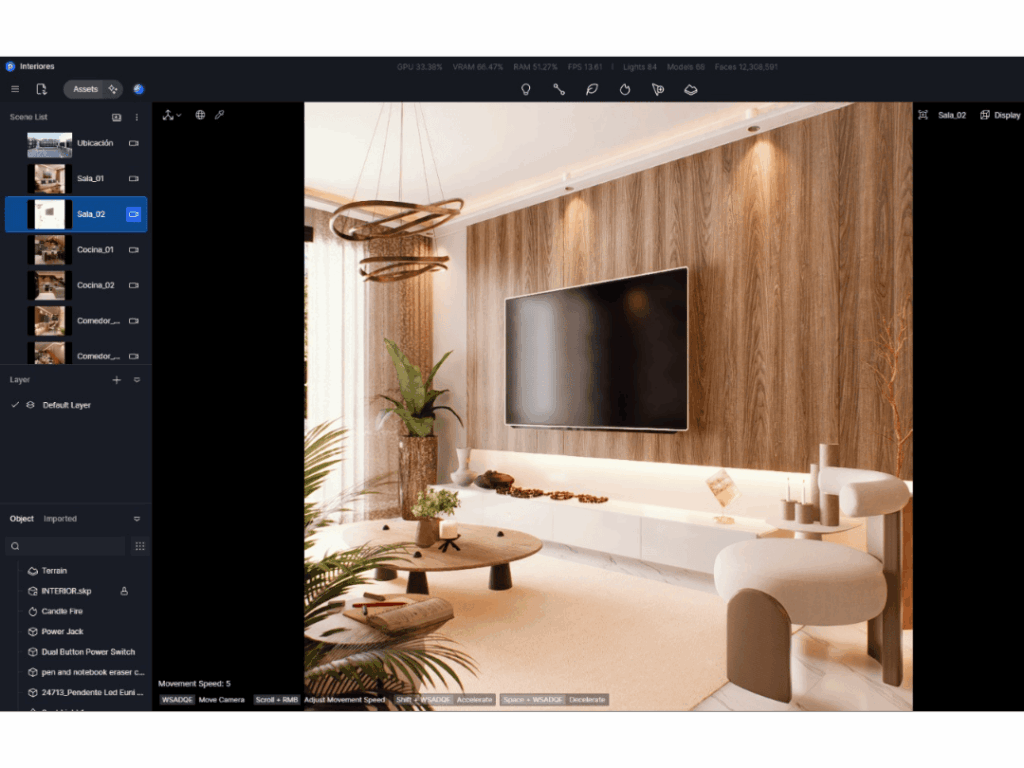Click the Movement Speed: 5 text
Viewport: 1024px width, 768px height.
pos(195,684)
